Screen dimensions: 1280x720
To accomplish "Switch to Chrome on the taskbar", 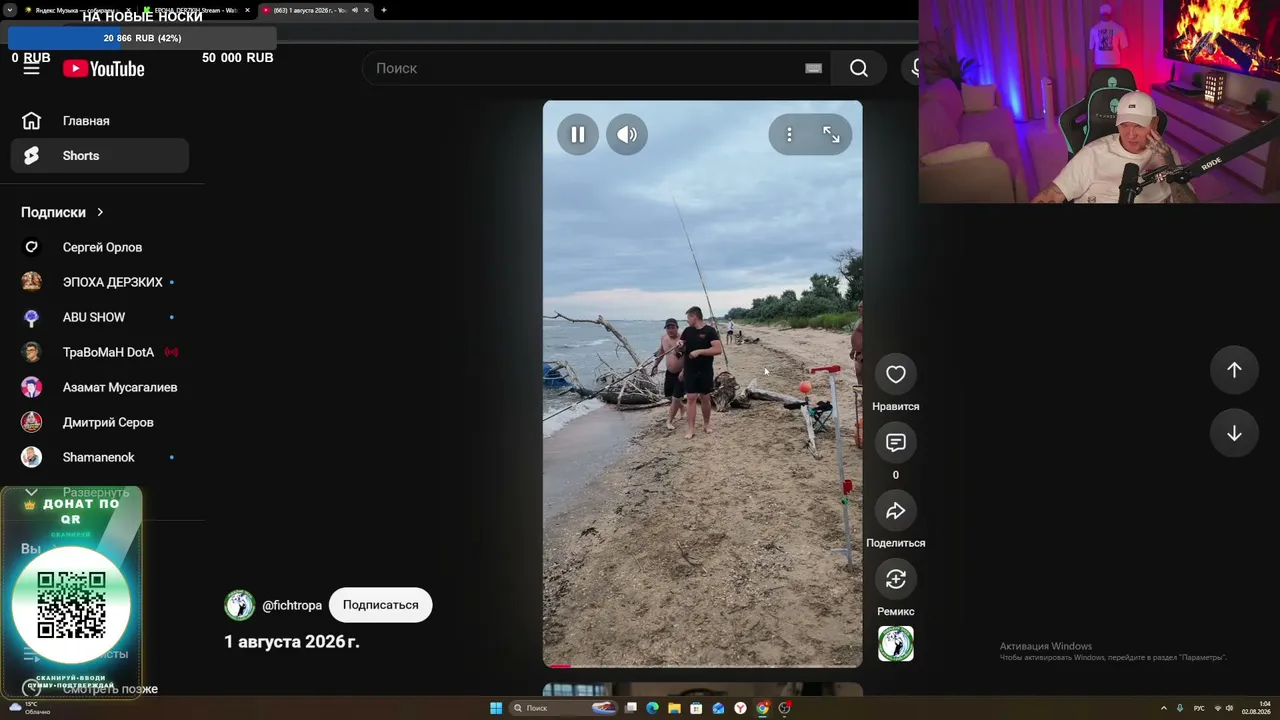I will pyautogui.click(x=762, y=708).
